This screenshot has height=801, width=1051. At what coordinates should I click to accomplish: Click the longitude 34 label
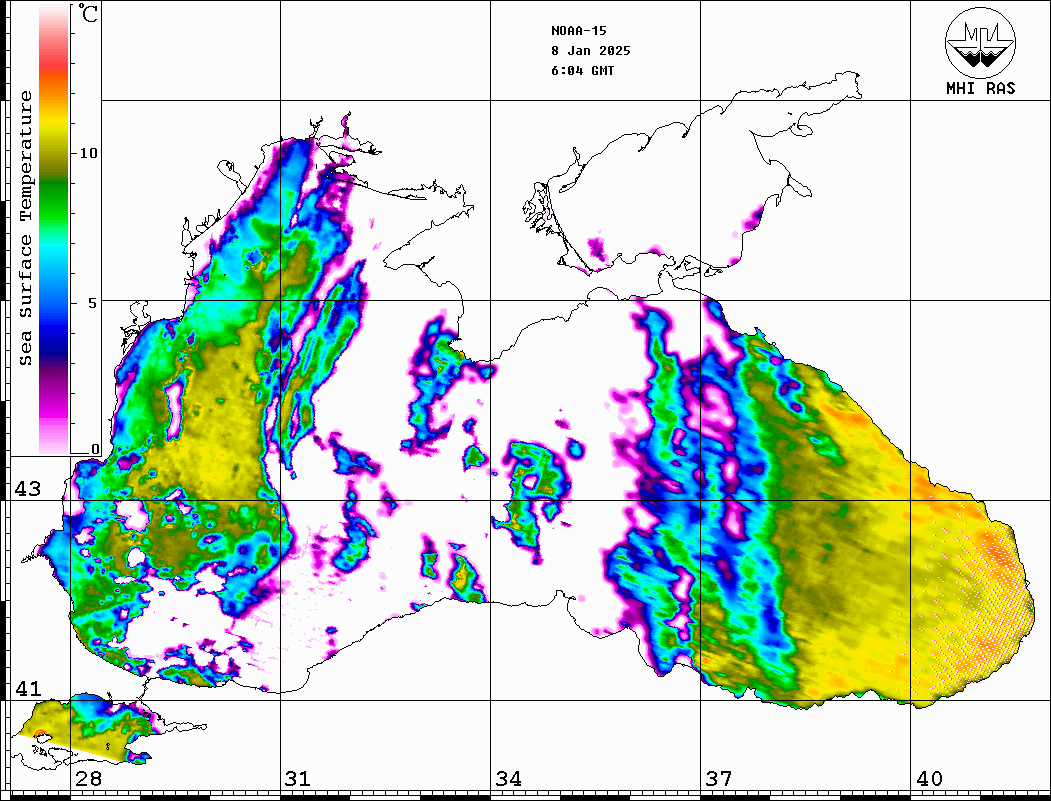(508, 779)
